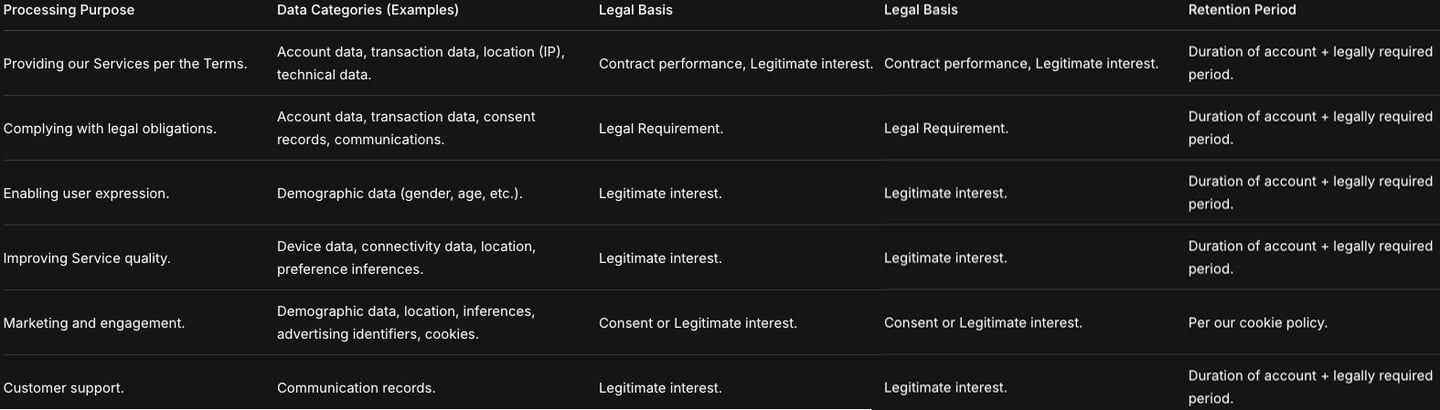Click the 'Customer support' purpose cell
1440x410 pixels.
(x=64, y=388)
